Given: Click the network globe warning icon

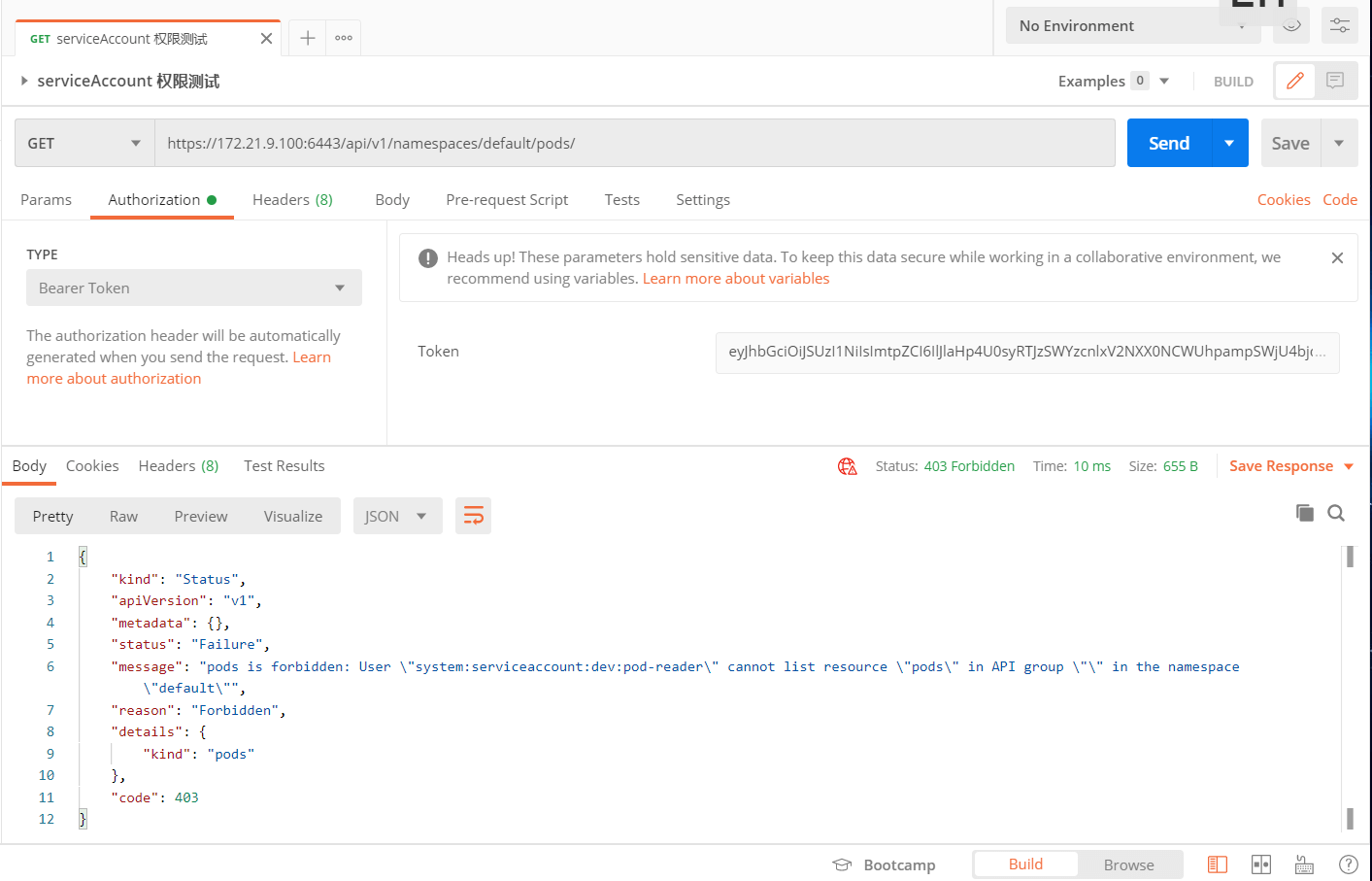Looking at the screenshot, I should point(847,466).
